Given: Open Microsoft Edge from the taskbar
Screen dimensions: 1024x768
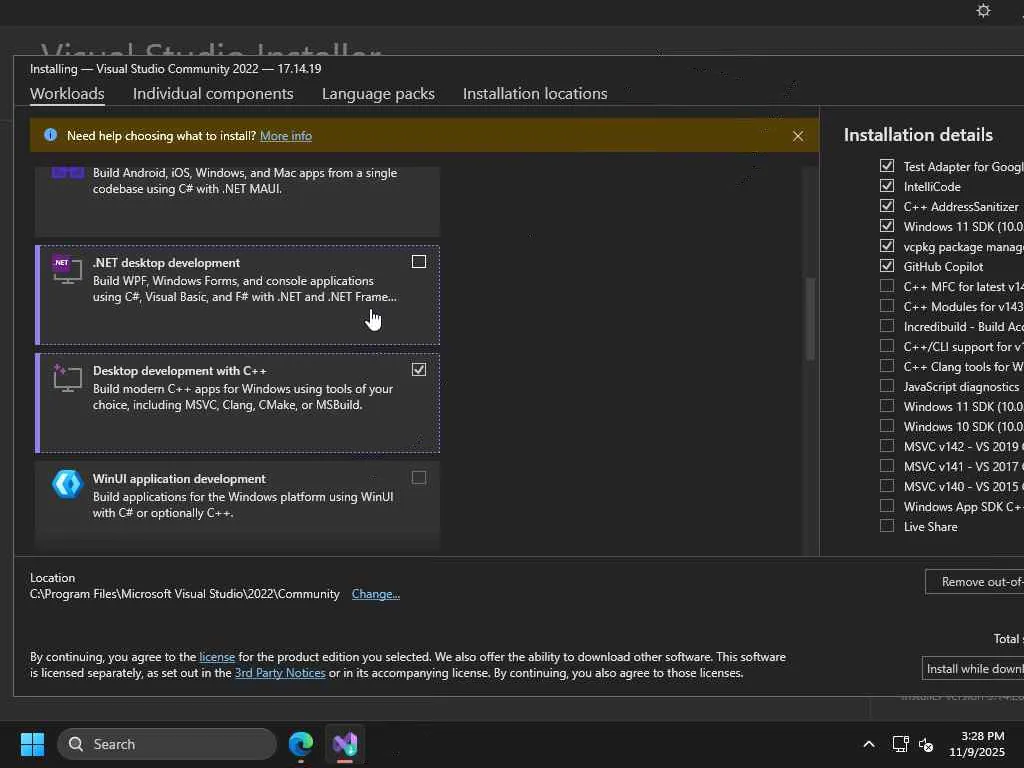Looking at the screenshot, I should 300,744.
